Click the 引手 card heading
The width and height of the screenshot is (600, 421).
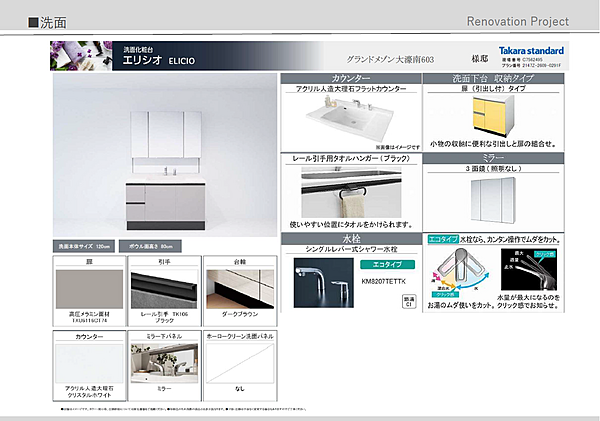(x=164, y=262)
